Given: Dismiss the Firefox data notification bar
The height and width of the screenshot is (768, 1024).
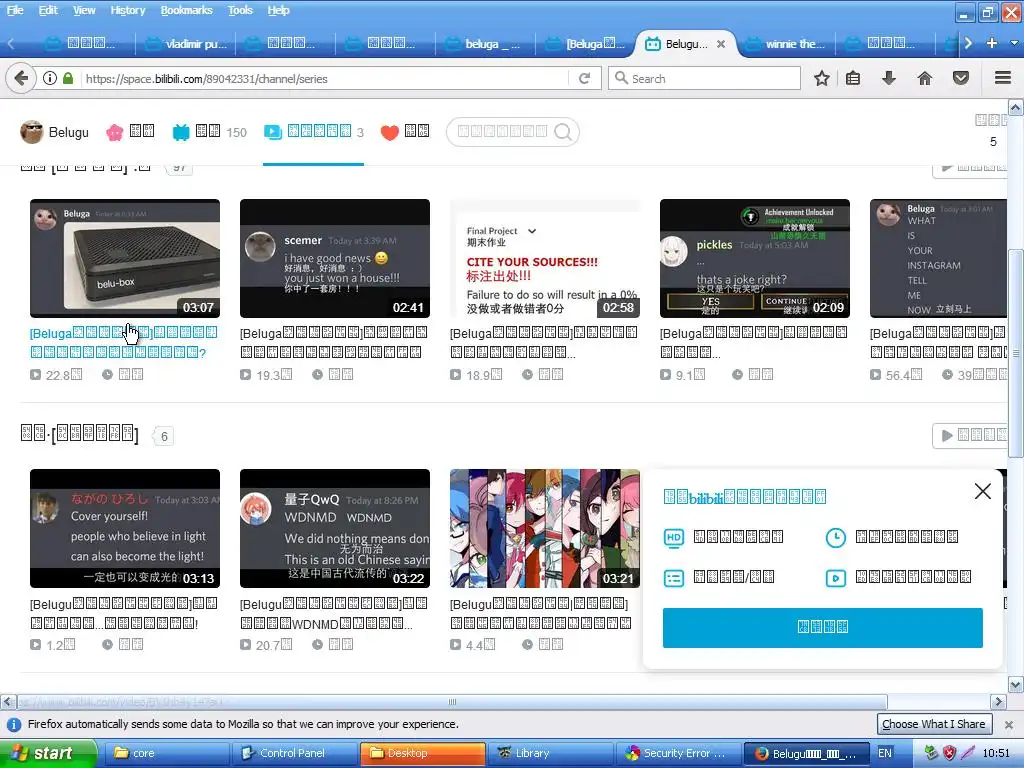Looking at the screenshot, I should tap(1008, 724).
